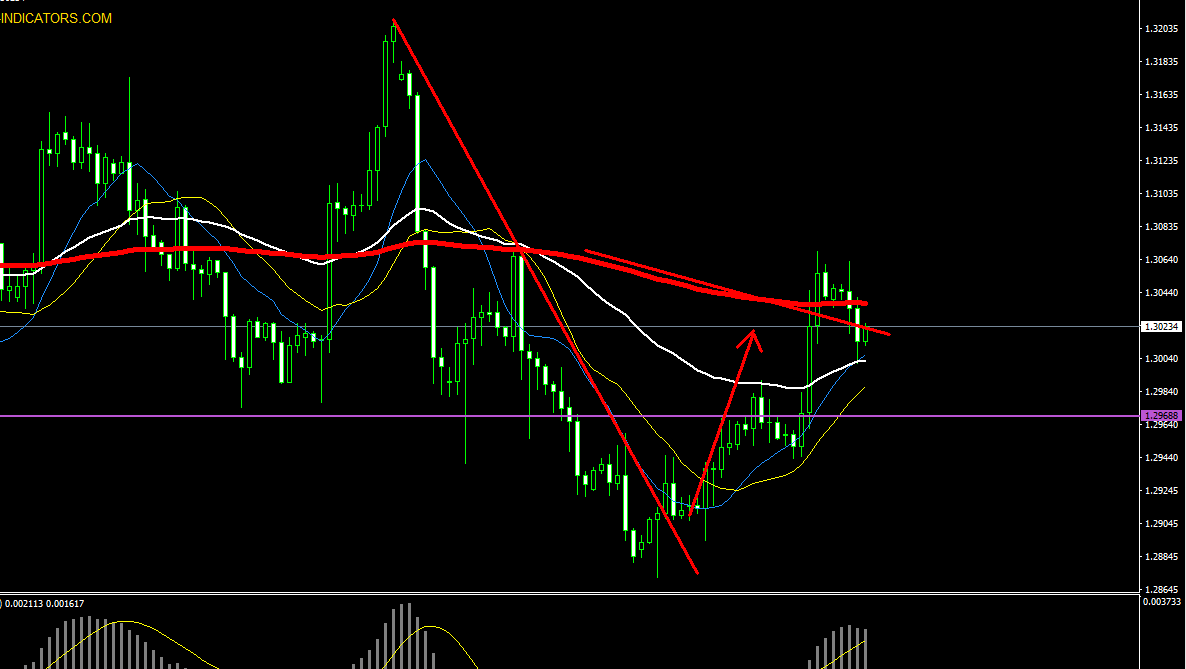
Task: Click the 1.30640 price axis label
Action: tap(1162, 260)
